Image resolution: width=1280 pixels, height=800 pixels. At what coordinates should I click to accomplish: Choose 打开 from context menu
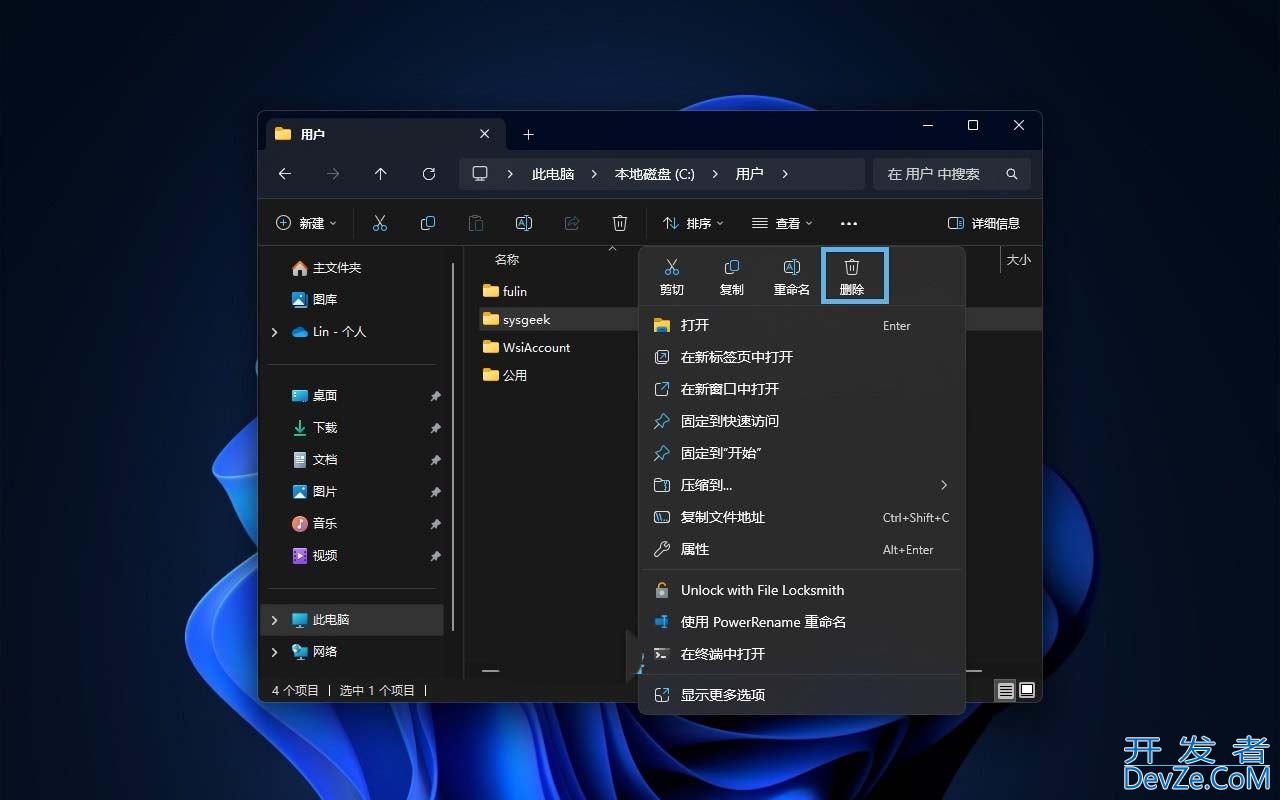click(x=801, y=325)
